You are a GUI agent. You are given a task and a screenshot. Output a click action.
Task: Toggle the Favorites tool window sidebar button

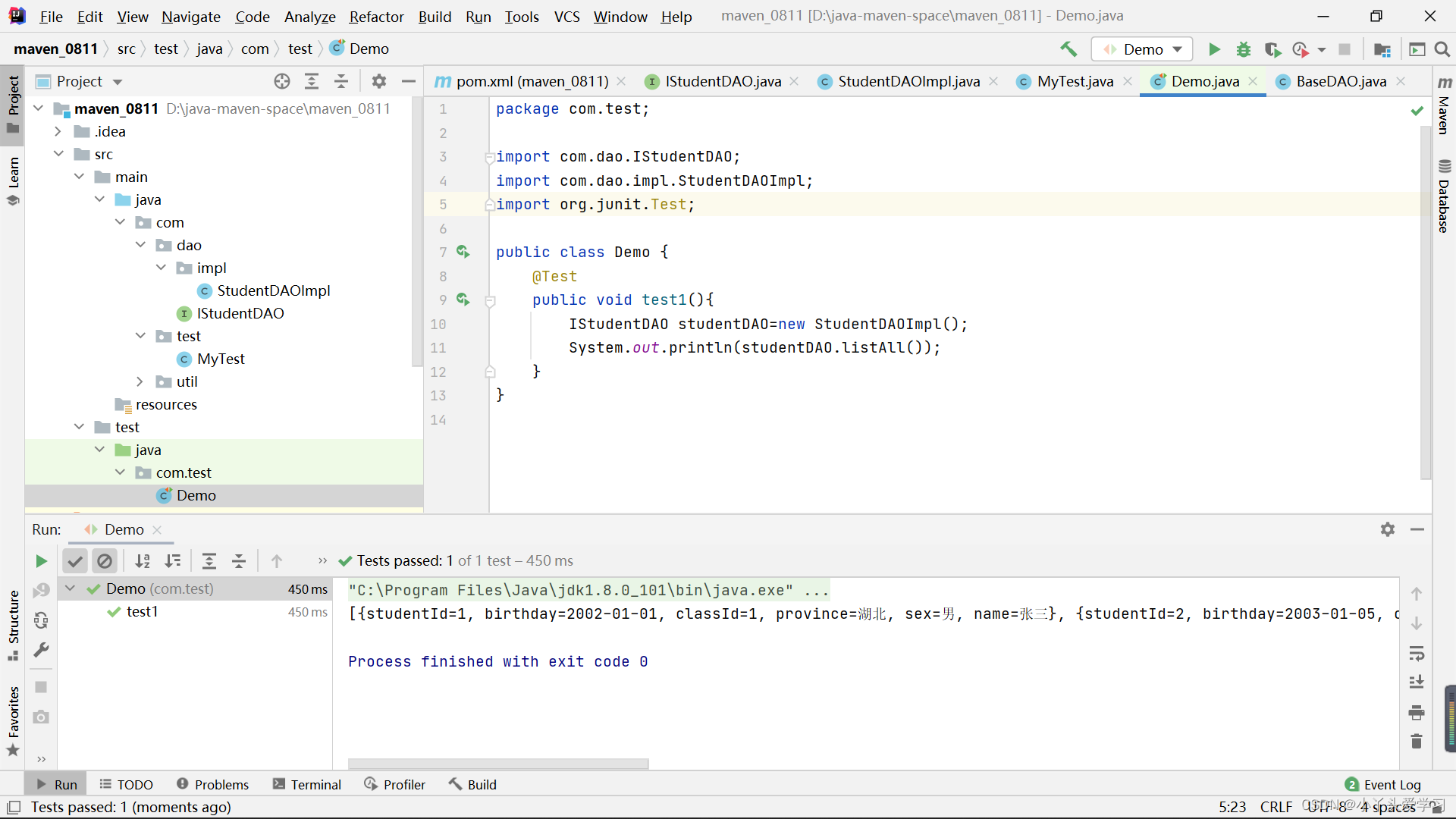tap(13, 720)
